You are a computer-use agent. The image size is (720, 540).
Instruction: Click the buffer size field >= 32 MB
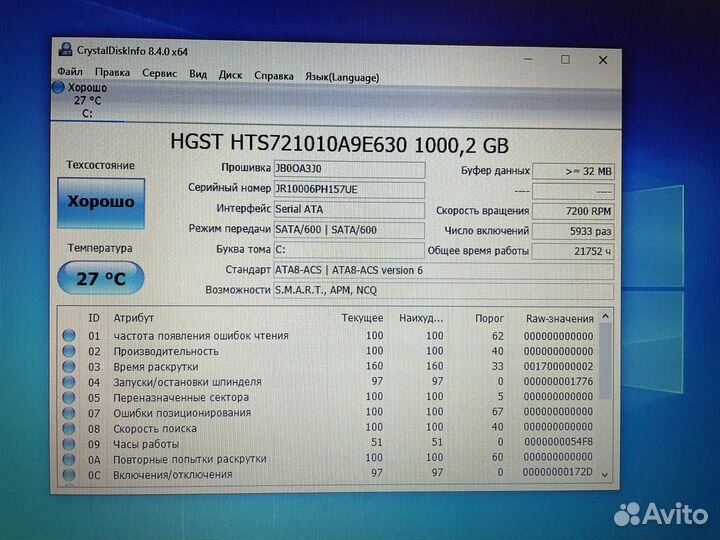pyautogui.click(x=573, y=171)
